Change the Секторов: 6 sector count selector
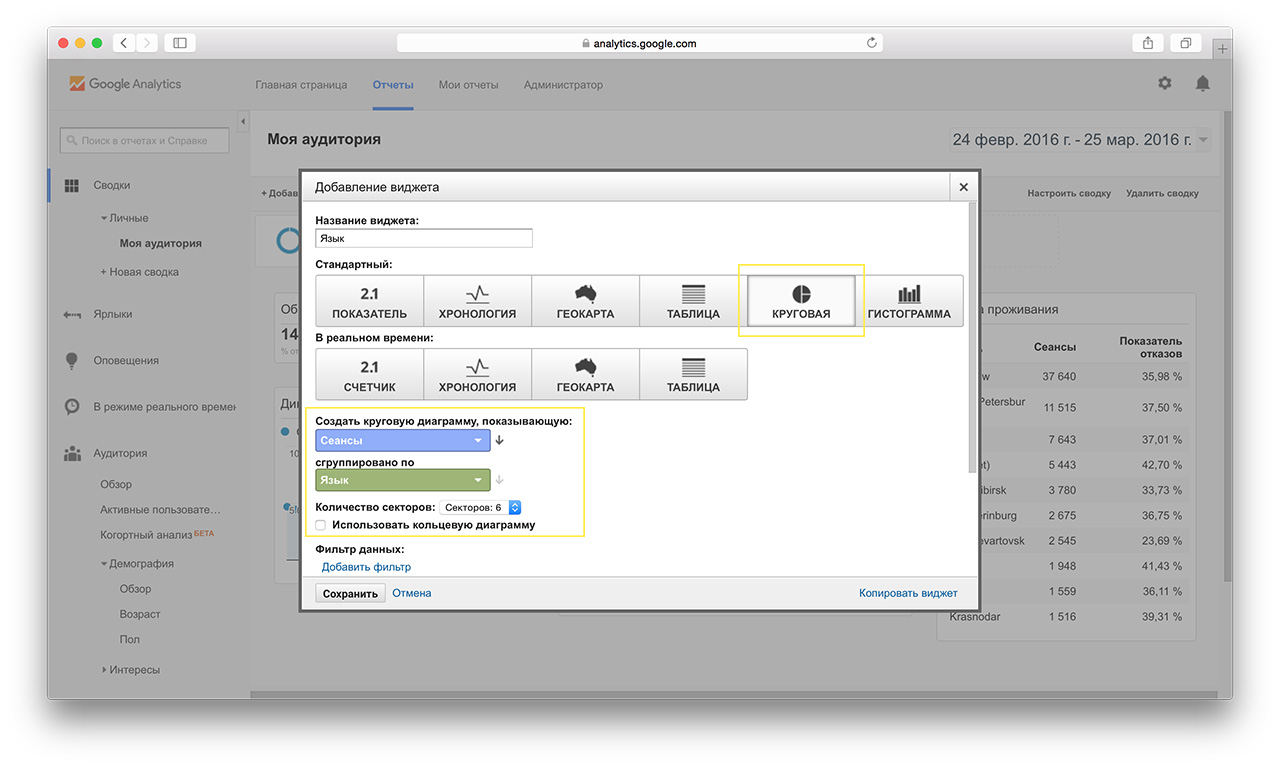1280x767 pixels. pyautogui.click(x=480, y=508)
